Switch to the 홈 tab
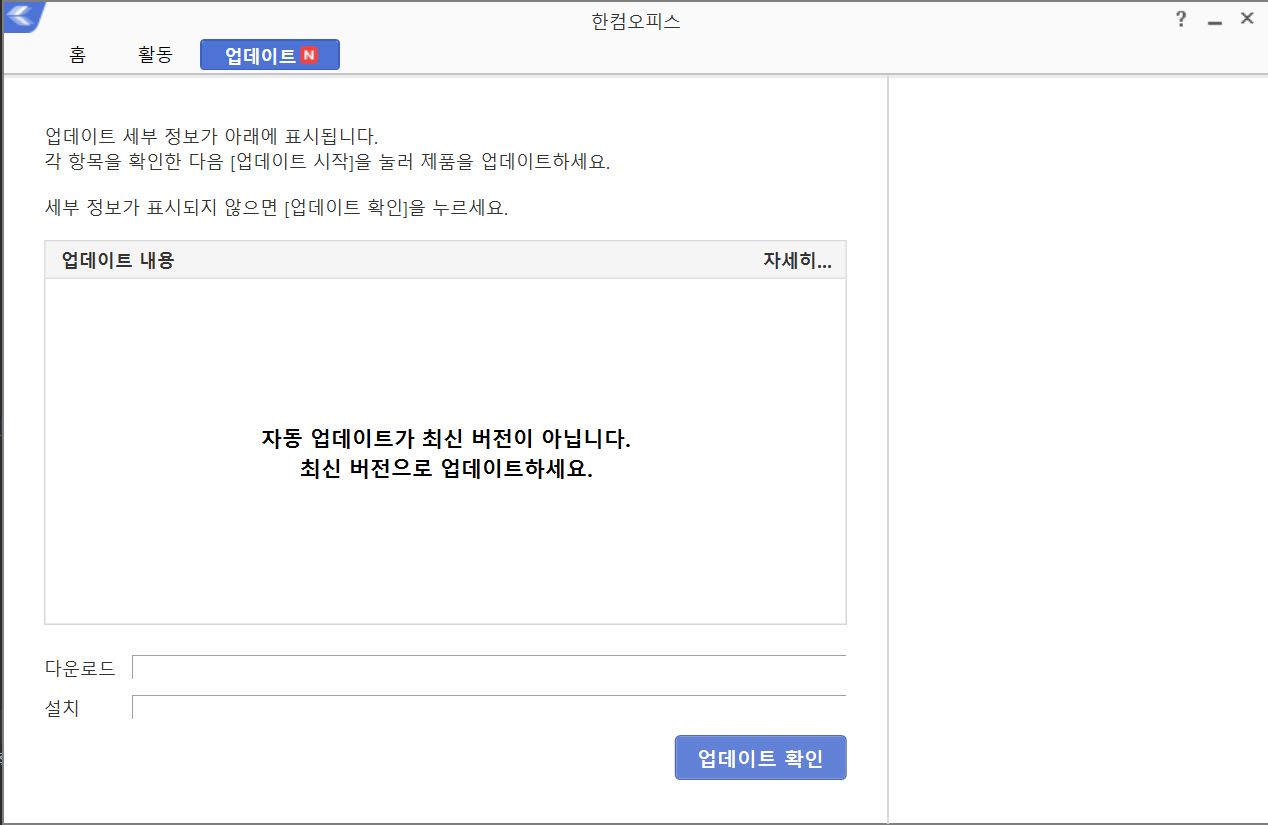The width and height of the screenshot is (1268, 825). point(77,55)
